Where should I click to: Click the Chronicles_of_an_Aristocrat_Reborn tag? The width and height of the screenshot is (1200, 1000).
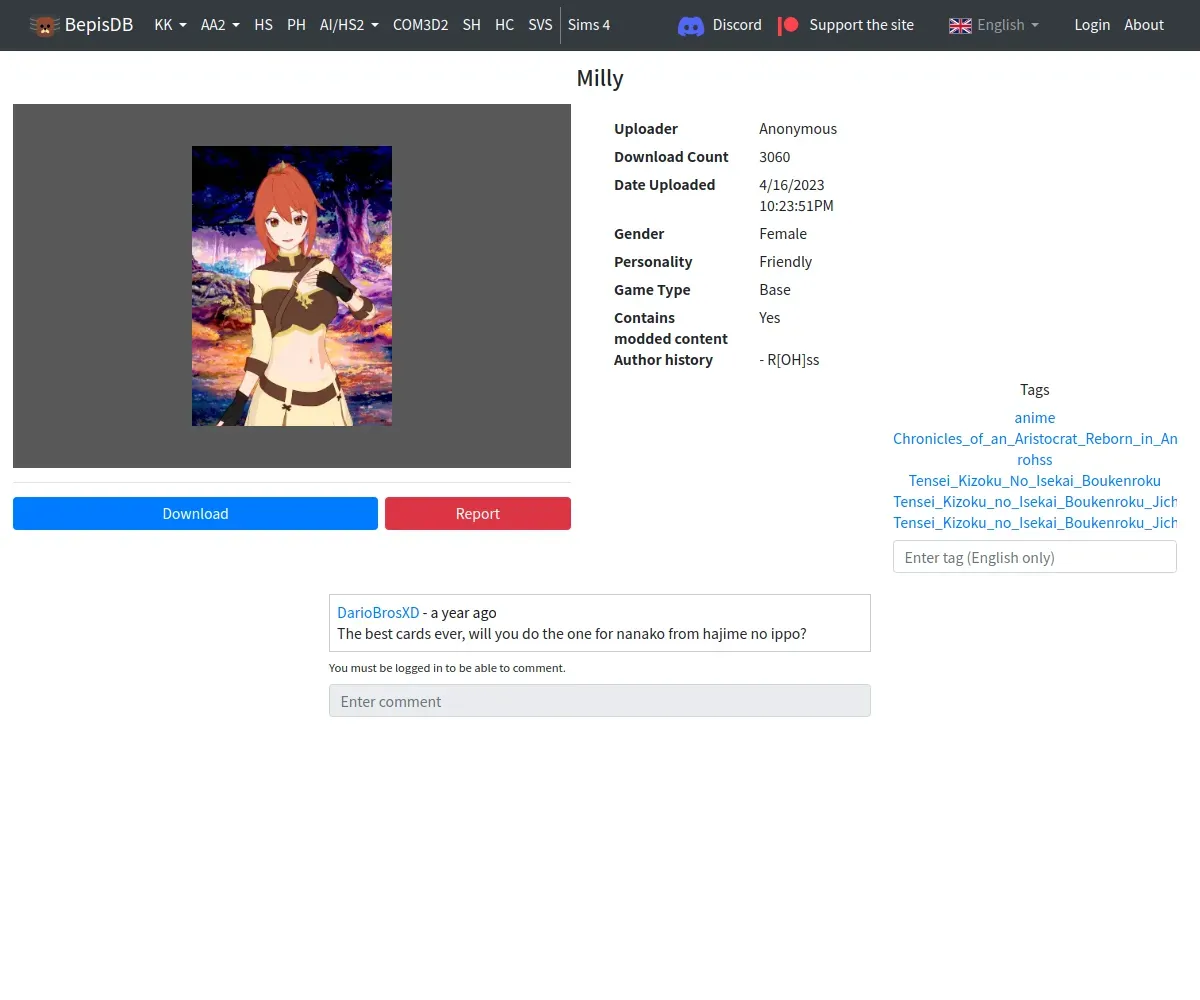click(1035, 439)
